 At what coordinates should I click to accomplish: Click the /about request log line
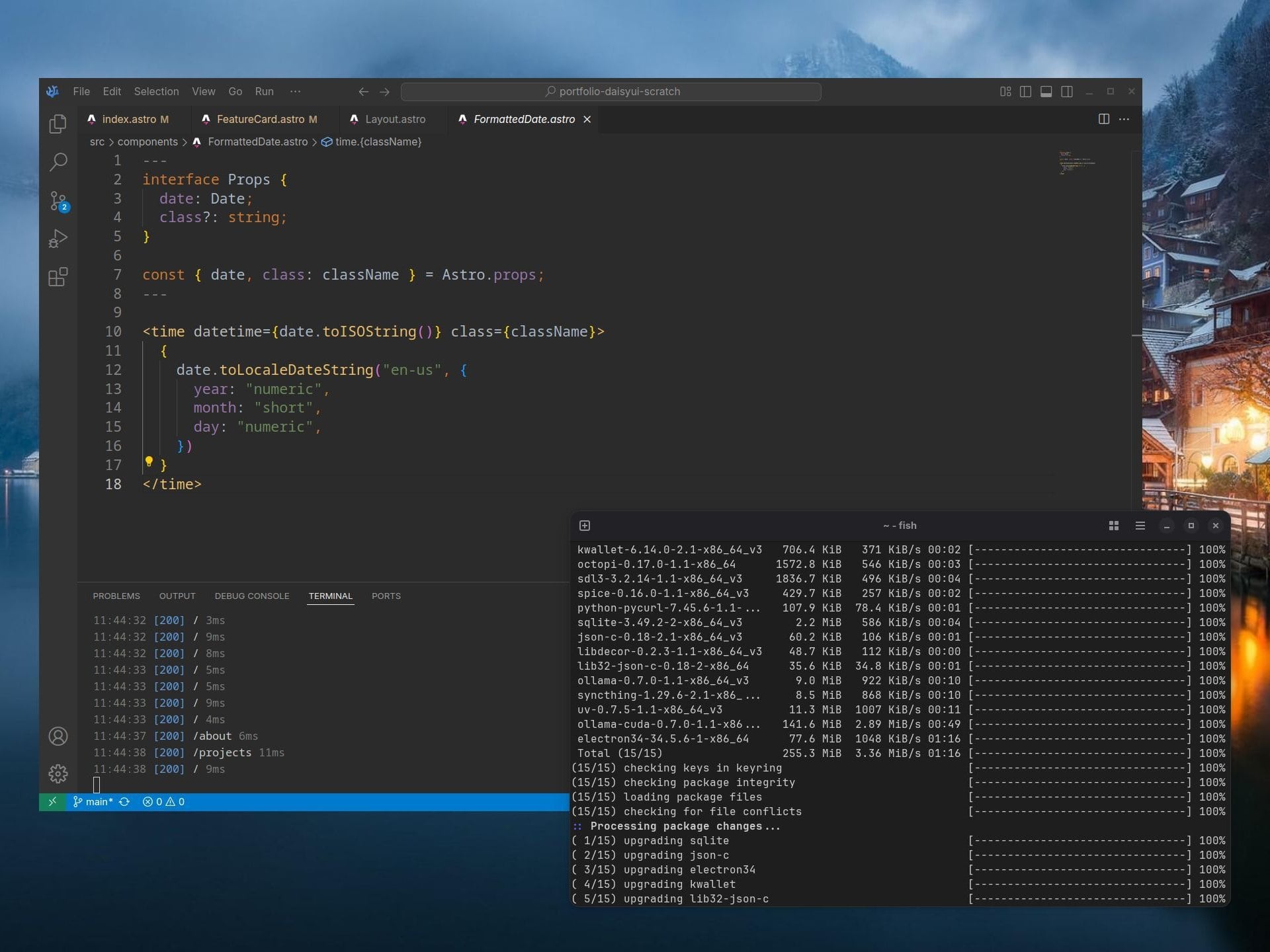[x=175, y=736]
